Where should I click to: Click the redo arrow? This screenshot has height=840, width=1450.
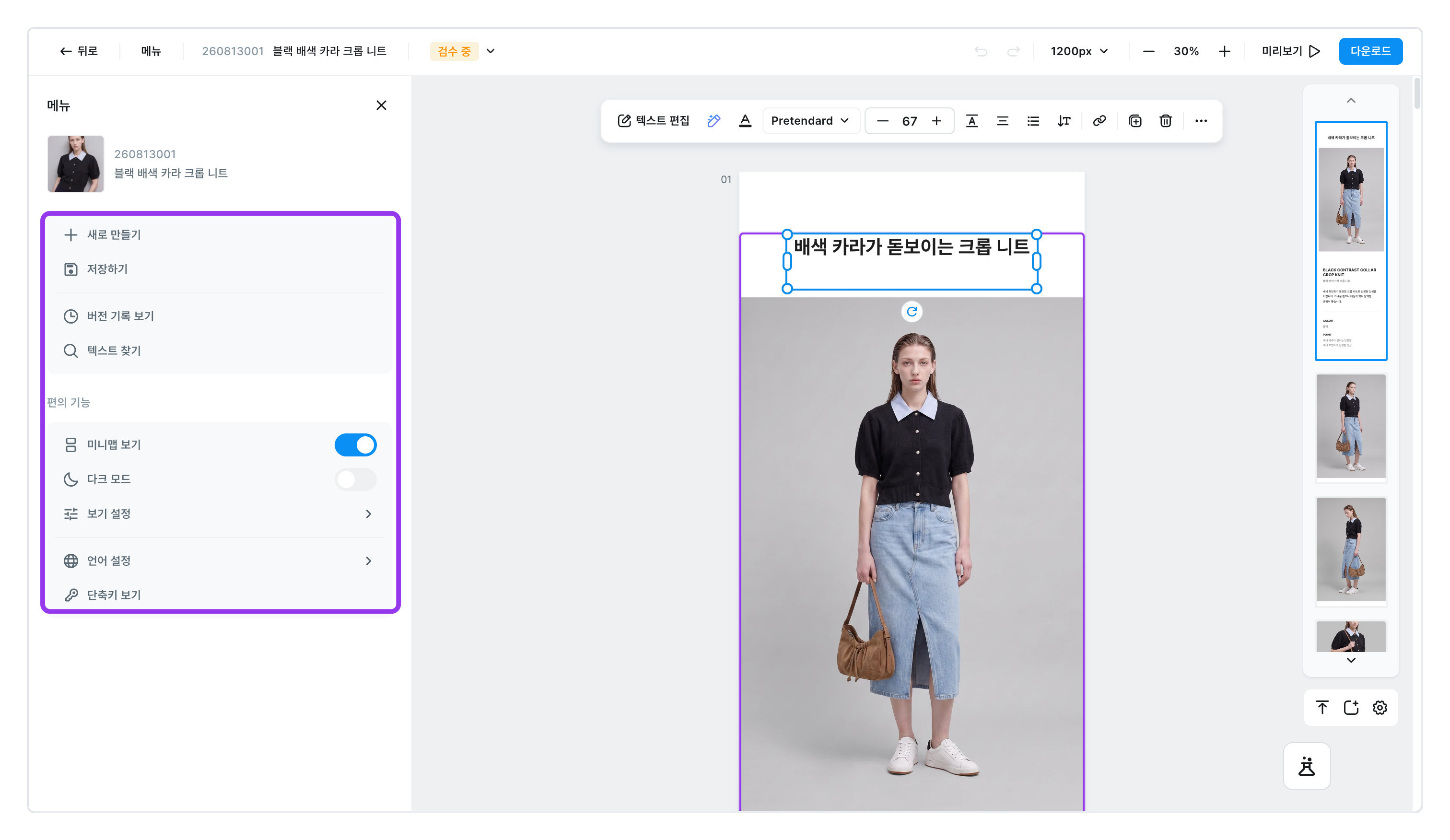click(1013, 51)
